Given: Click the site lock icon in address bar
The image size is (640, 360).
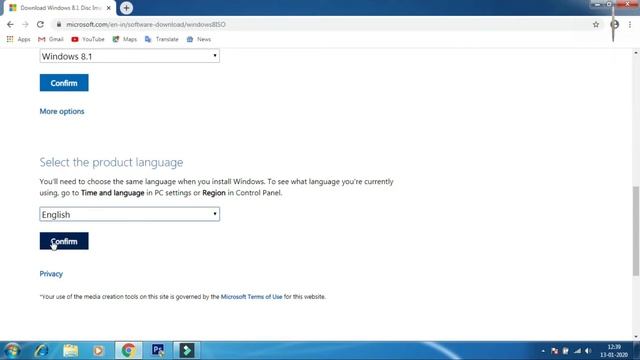Looking at the screenshot, I should (59, 24).
